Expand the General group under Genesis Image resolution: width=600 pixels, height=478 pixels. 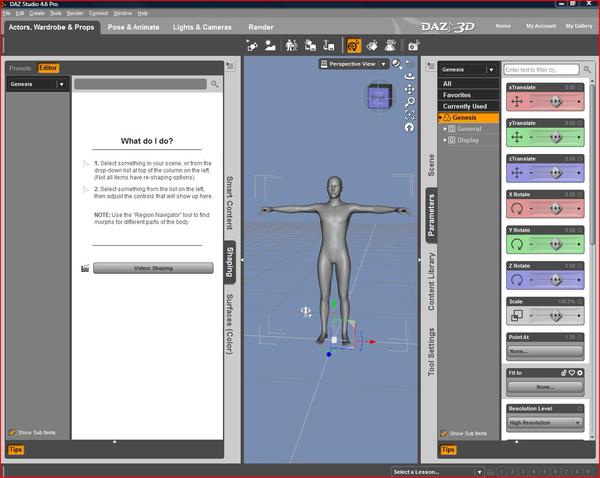point(445,129)
